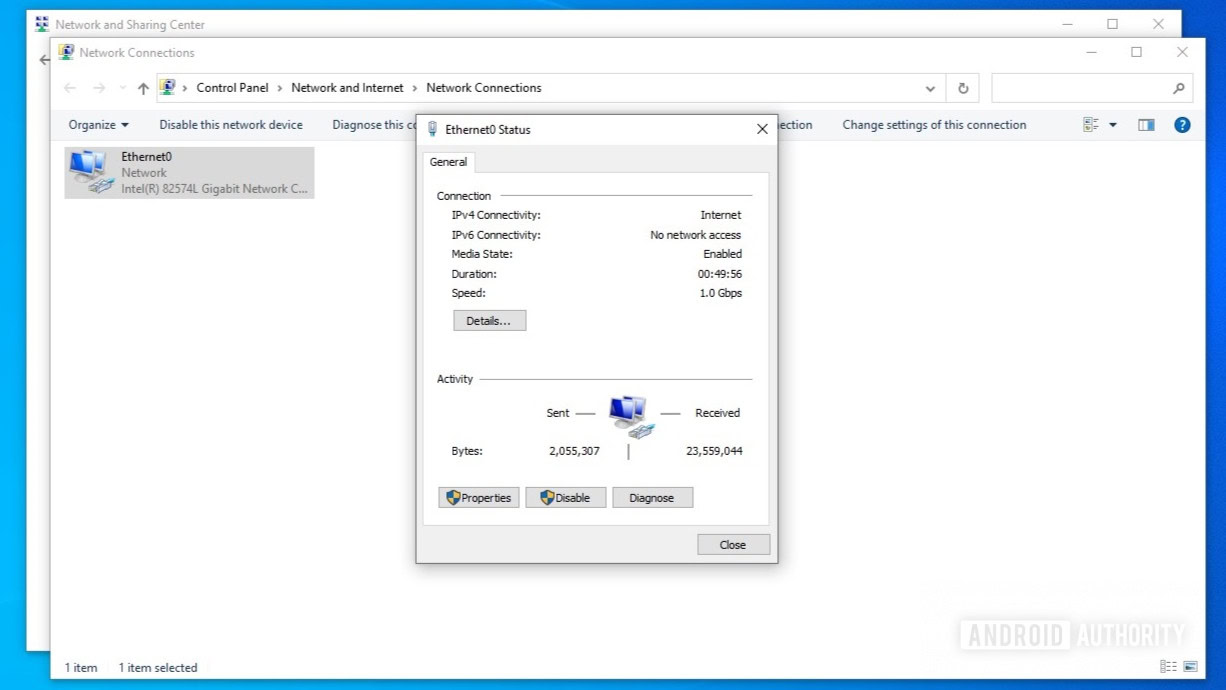The width and height of the screenshot is (1226, 690).
Task: Go forward in Network Connections window
Action: pos(99,88)
